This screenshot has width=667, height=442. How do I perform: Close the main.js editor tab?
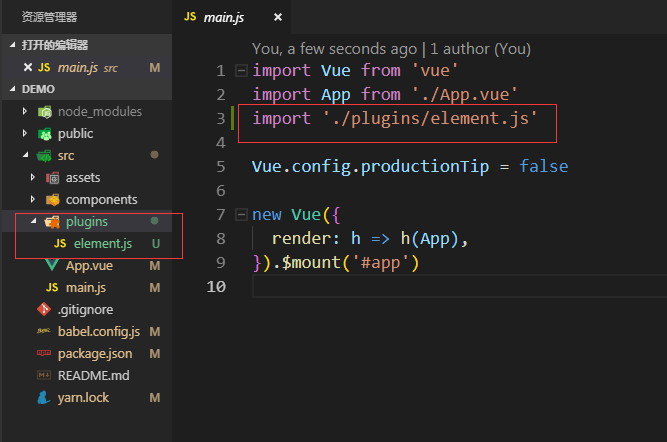tap(277, 17)
